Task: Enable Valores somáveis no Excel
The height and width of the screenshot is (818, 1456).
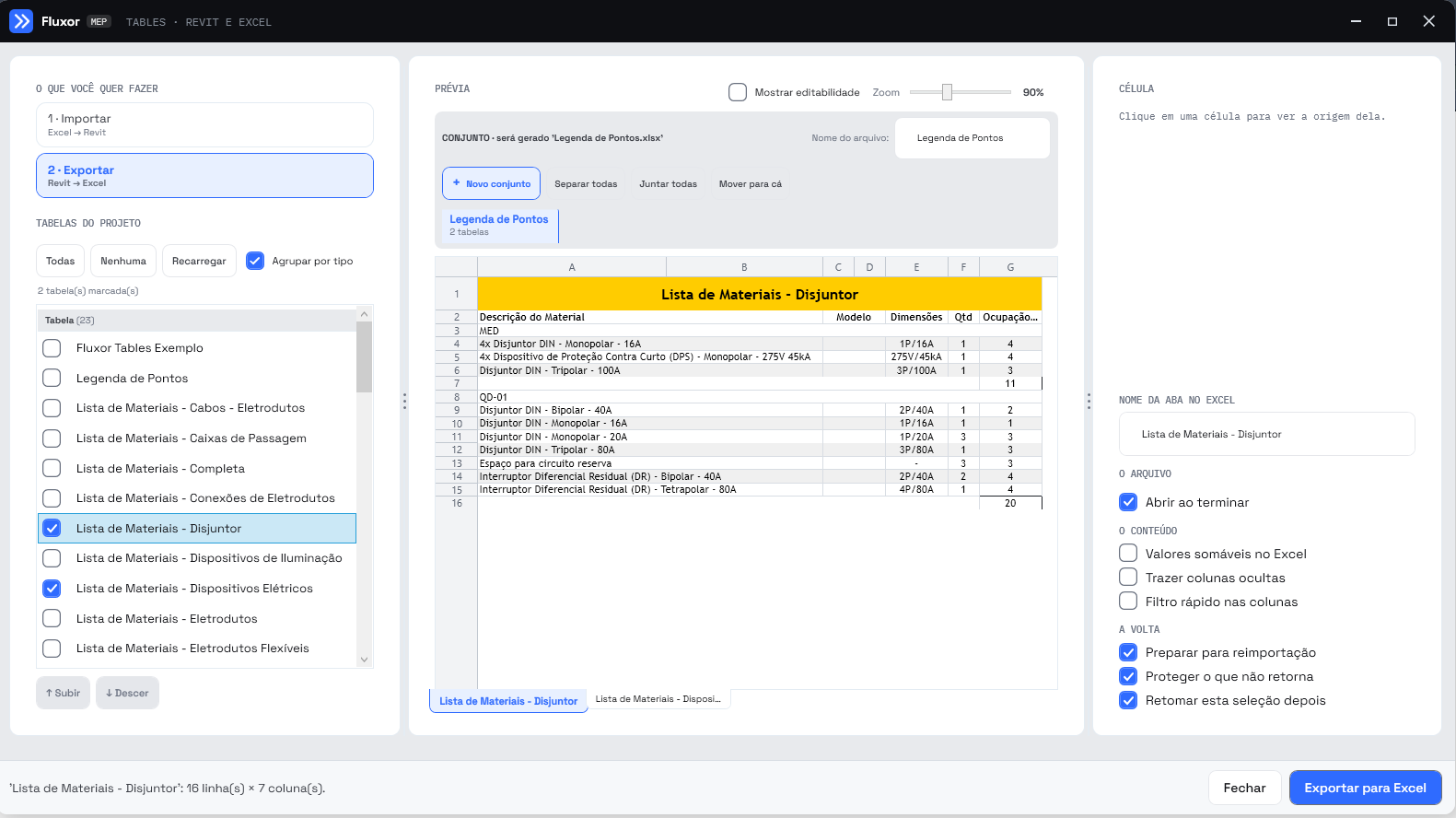Action: tap(1128, 553)
